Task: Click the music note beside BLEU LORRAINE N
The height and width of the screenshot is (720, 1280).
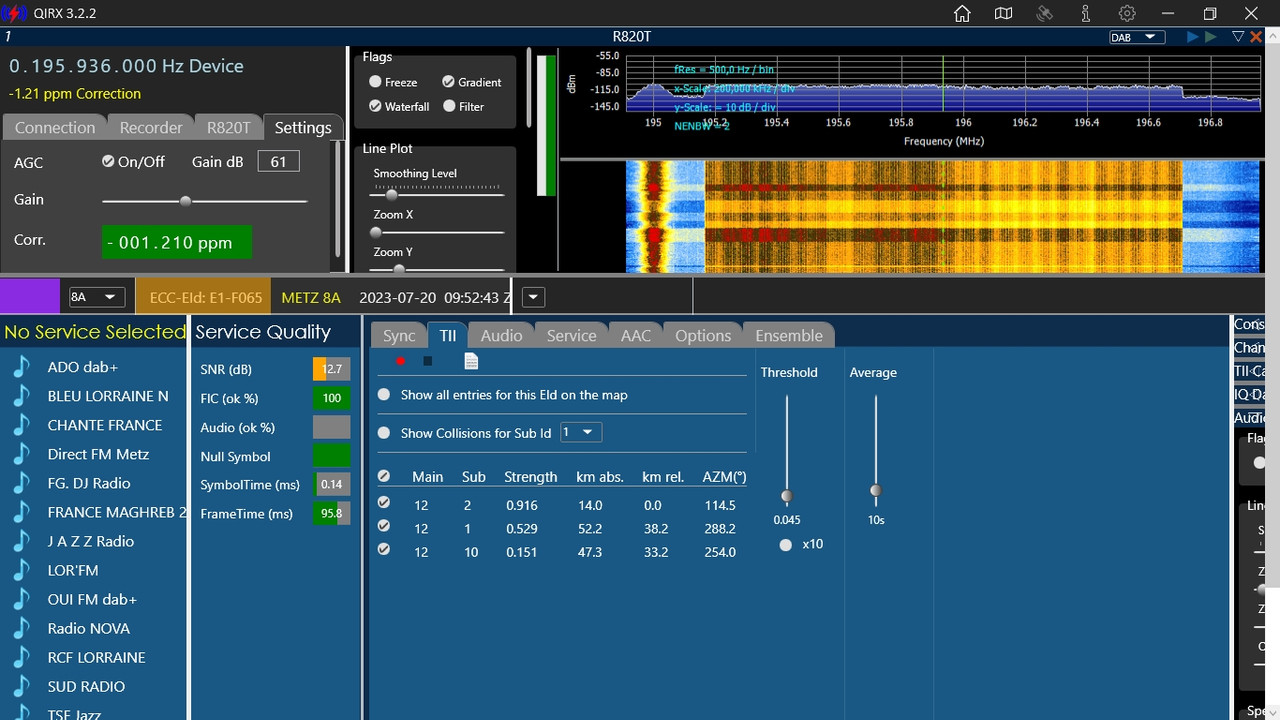Action: [21, 396]
